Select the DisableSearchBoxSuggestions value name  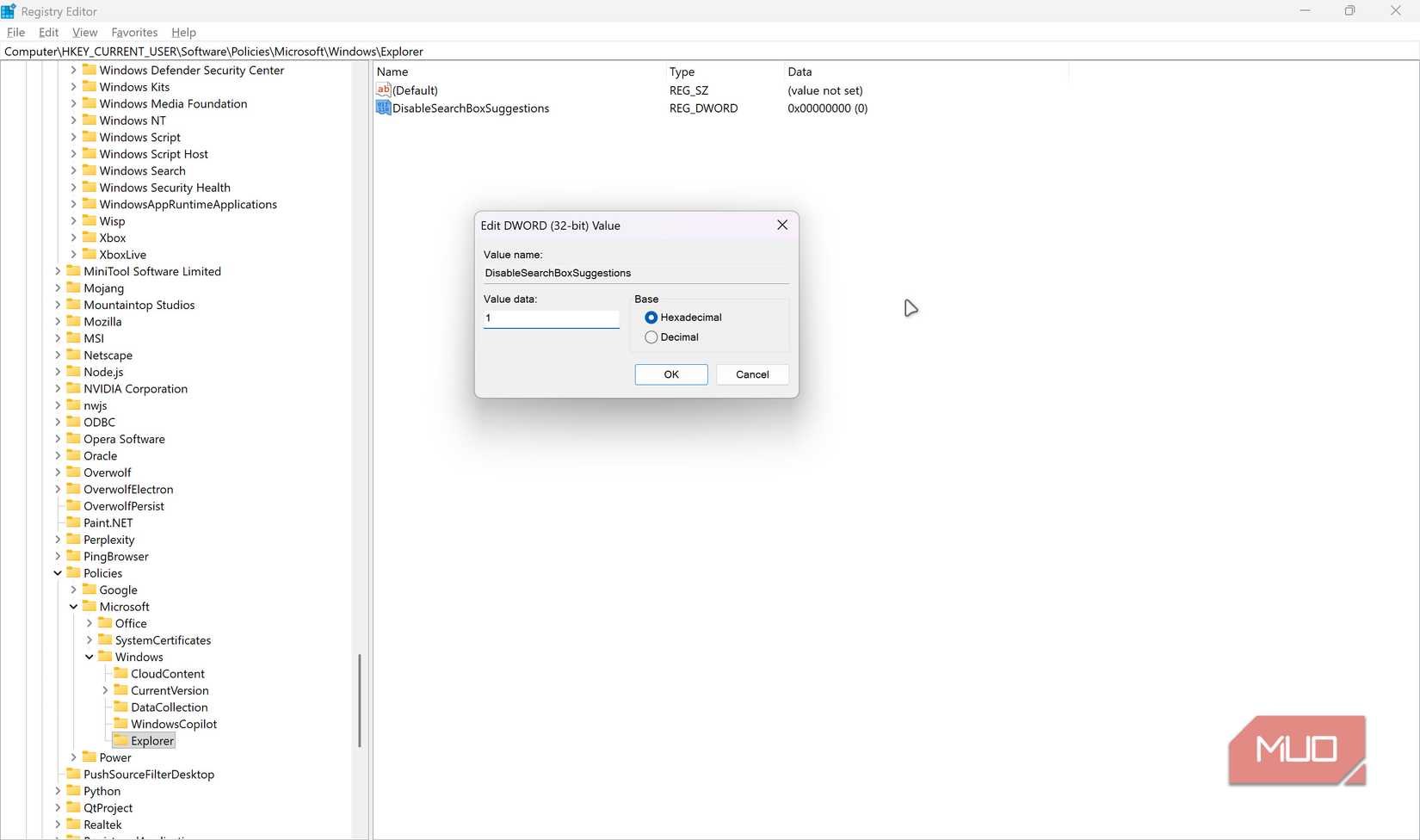click(471, 108)
